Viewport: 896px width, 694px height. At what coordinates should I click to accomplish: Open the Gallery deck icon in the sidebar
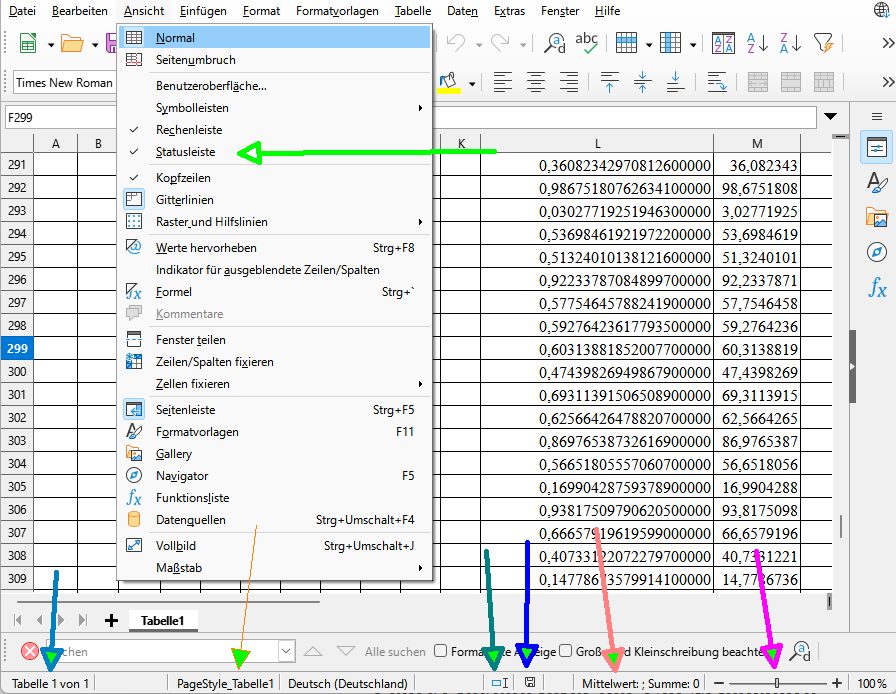[x=877, y=218]
